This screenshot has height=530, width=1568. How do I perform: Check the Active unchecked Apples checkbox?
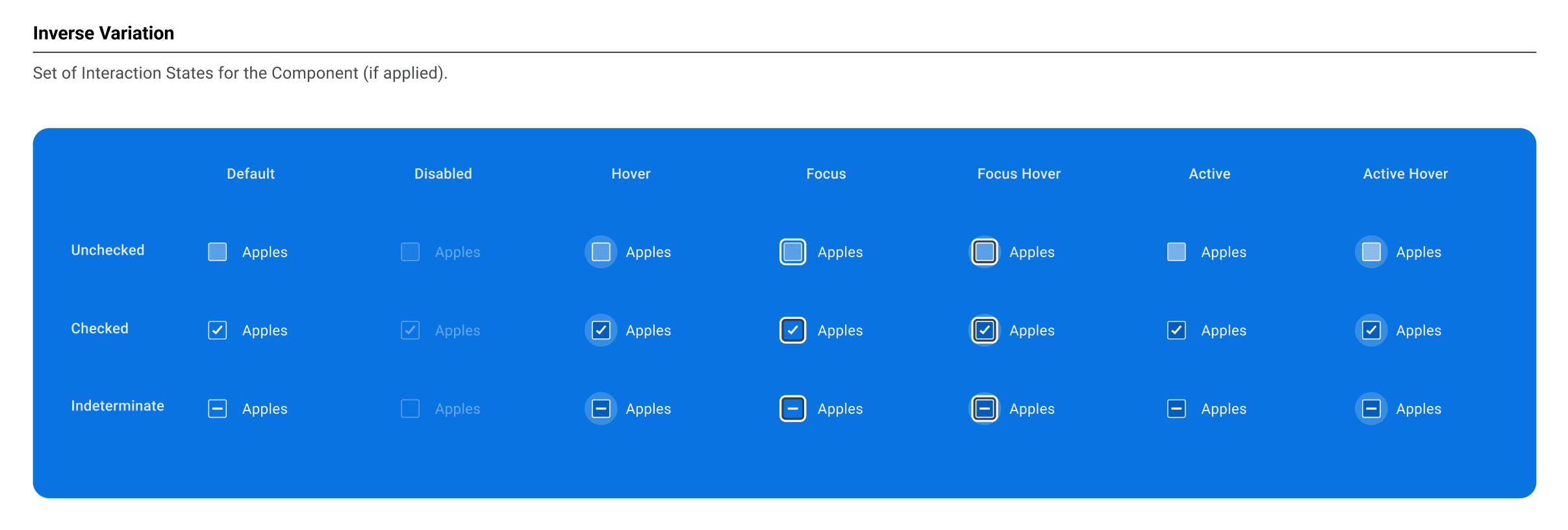point(1176,252)
